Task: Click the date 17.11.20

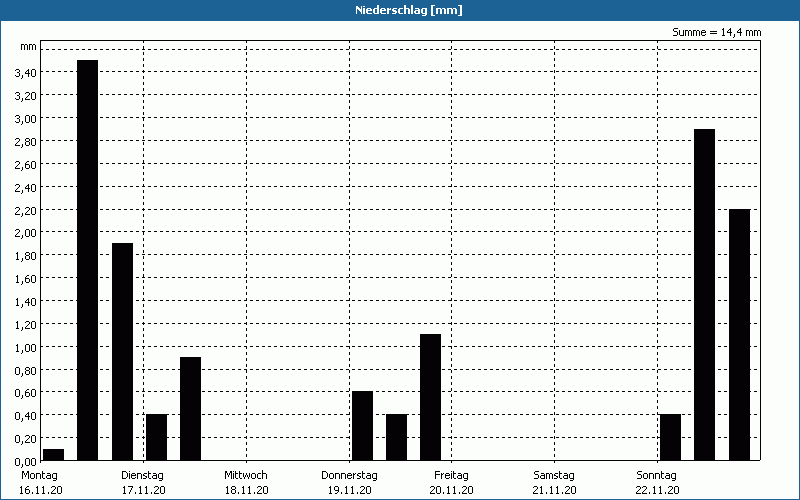Action: point(143,490)
